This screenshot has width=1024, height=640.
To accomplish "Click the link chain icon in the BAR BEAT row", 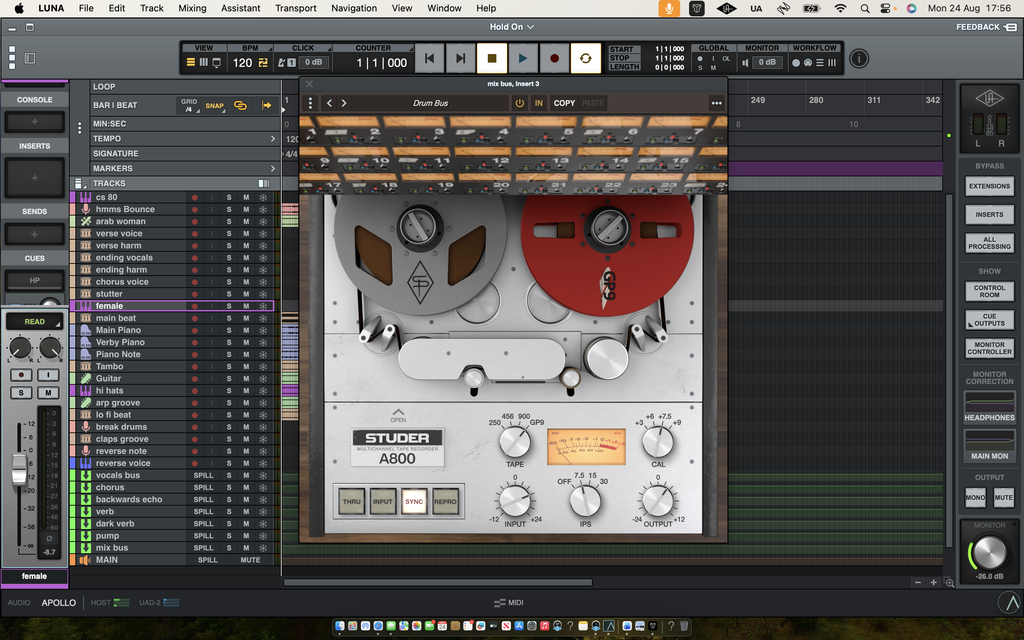I will [x=240, y=105].
